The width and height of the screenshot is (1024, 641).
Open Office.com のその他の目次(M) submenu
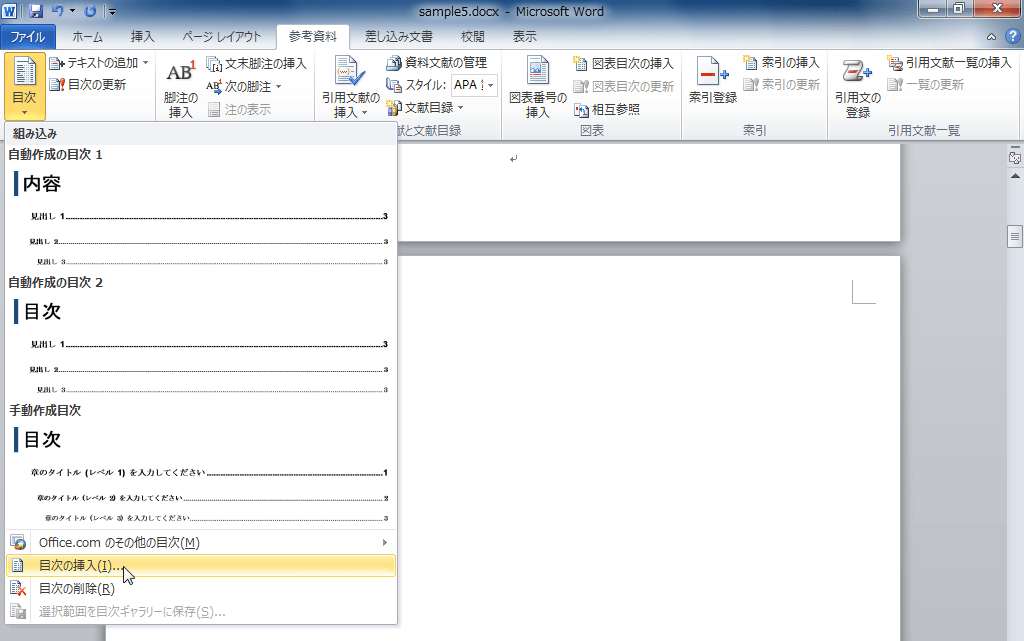point(200,542)
